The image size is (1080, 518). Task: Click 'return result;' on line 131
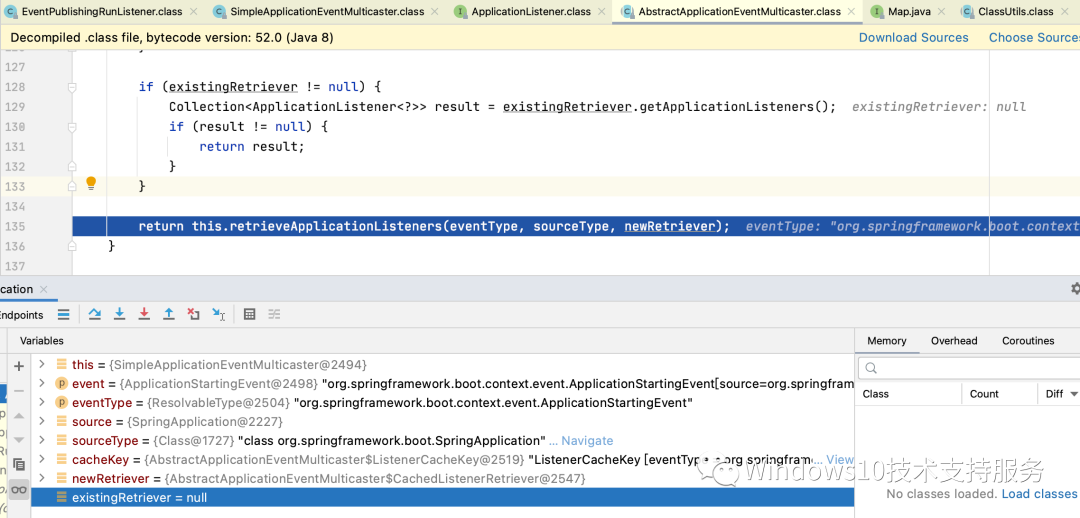tap(251, 147)
